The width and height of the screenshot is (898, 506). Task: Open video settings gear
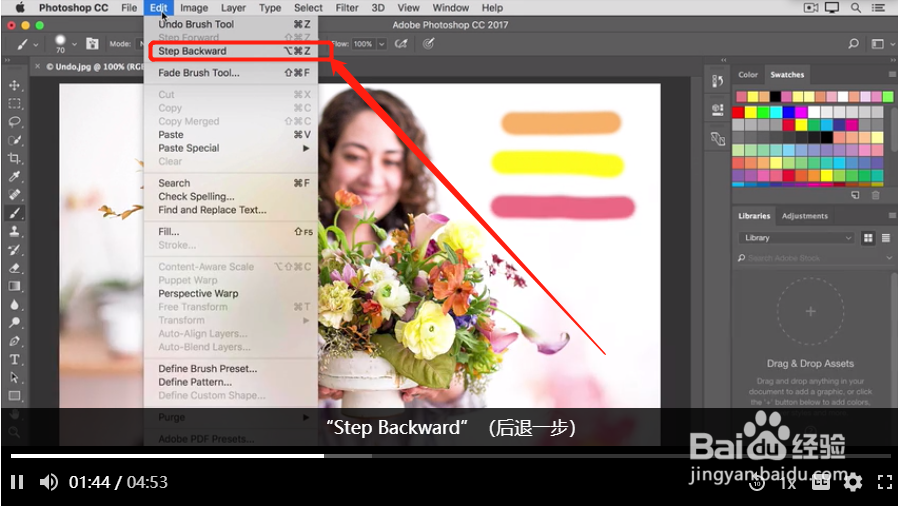pyautogui.click(x=853, y=482)
